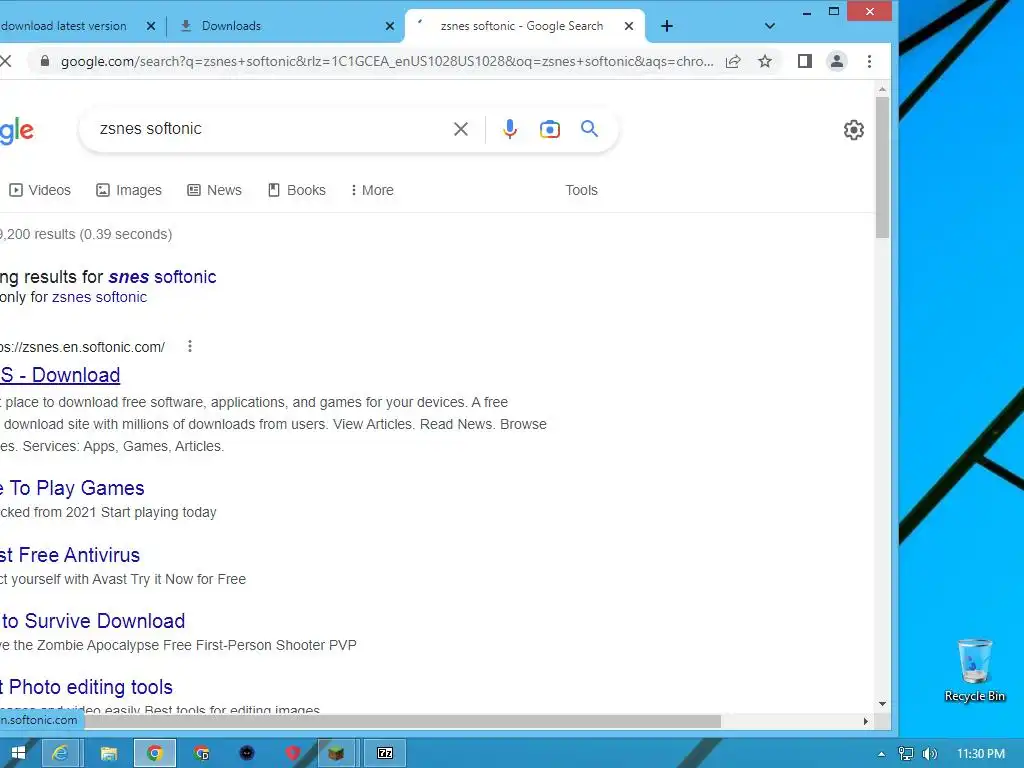
Task: Click the address bar URL
Action: click(x=387, y=61)
